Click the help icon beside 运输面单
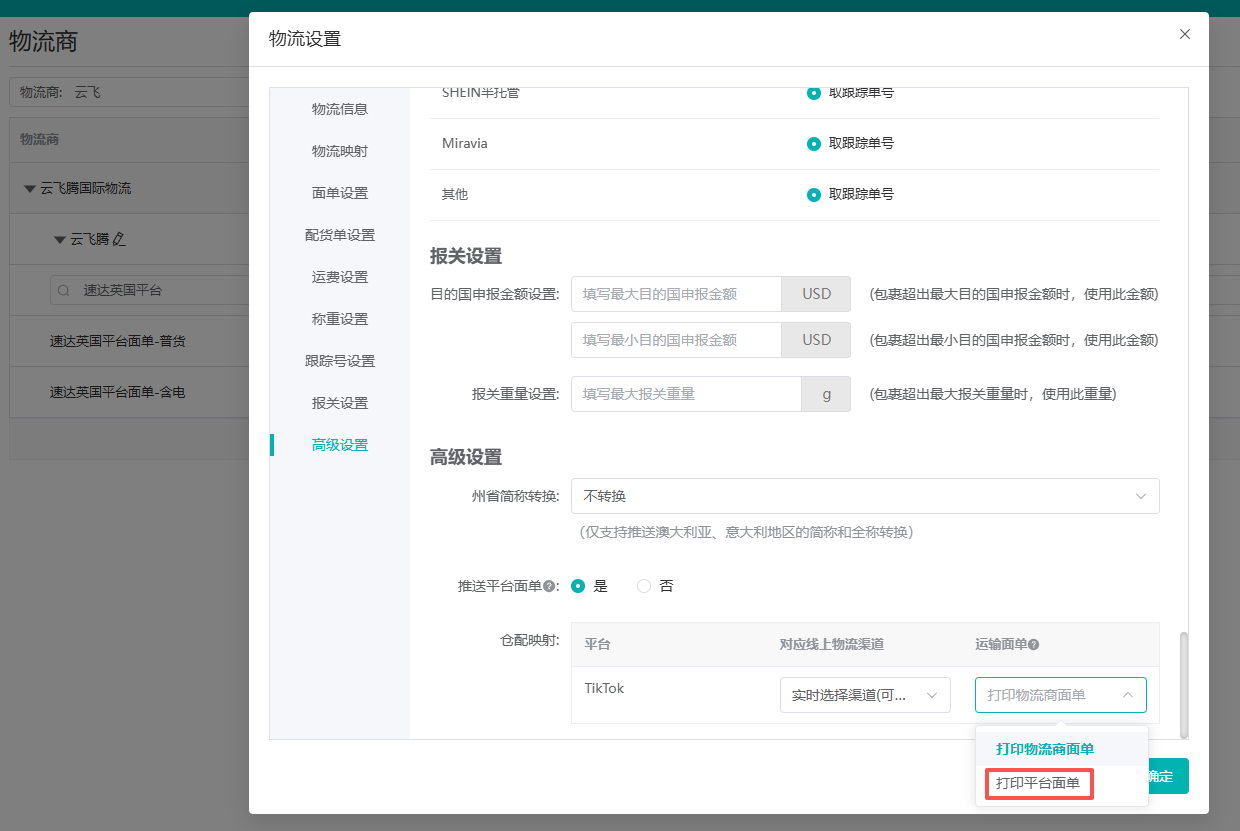Image resolution: width=1240 pixels, height=831 pixels. (x=1034, y=645)
